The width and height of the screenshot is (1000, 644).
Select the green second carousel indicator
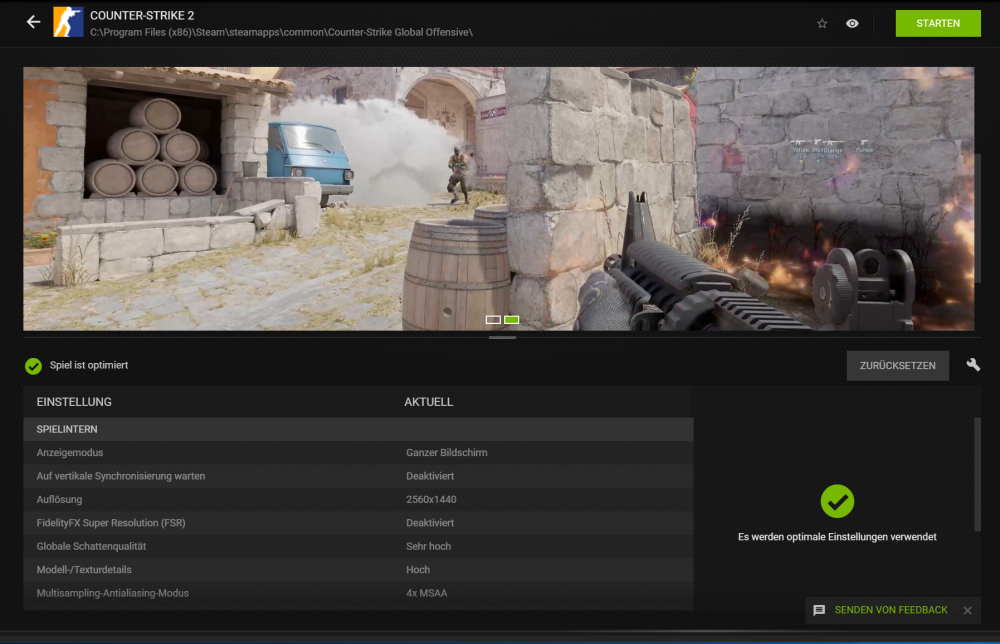coord(512,320)
